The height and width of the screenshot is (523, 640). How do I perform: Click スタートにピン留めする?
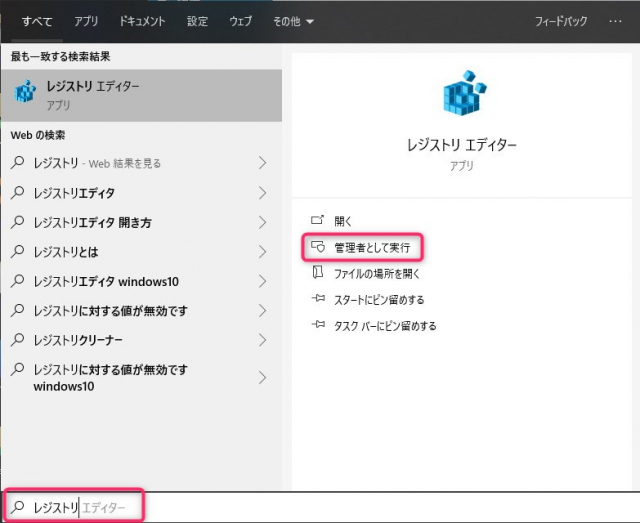379,299
